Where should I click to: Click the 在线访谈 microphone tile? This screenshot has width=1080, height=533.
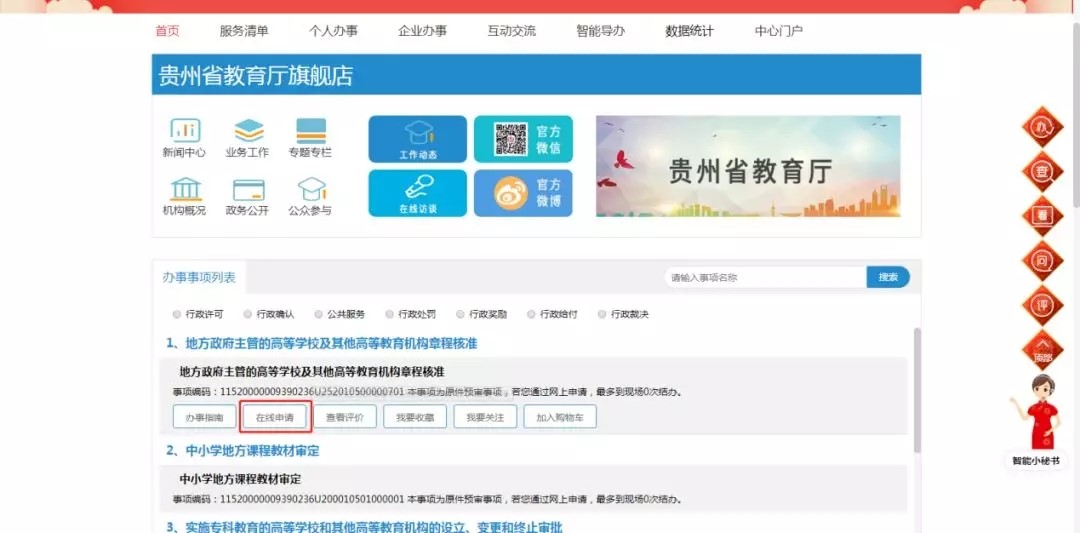coord(417,193)
